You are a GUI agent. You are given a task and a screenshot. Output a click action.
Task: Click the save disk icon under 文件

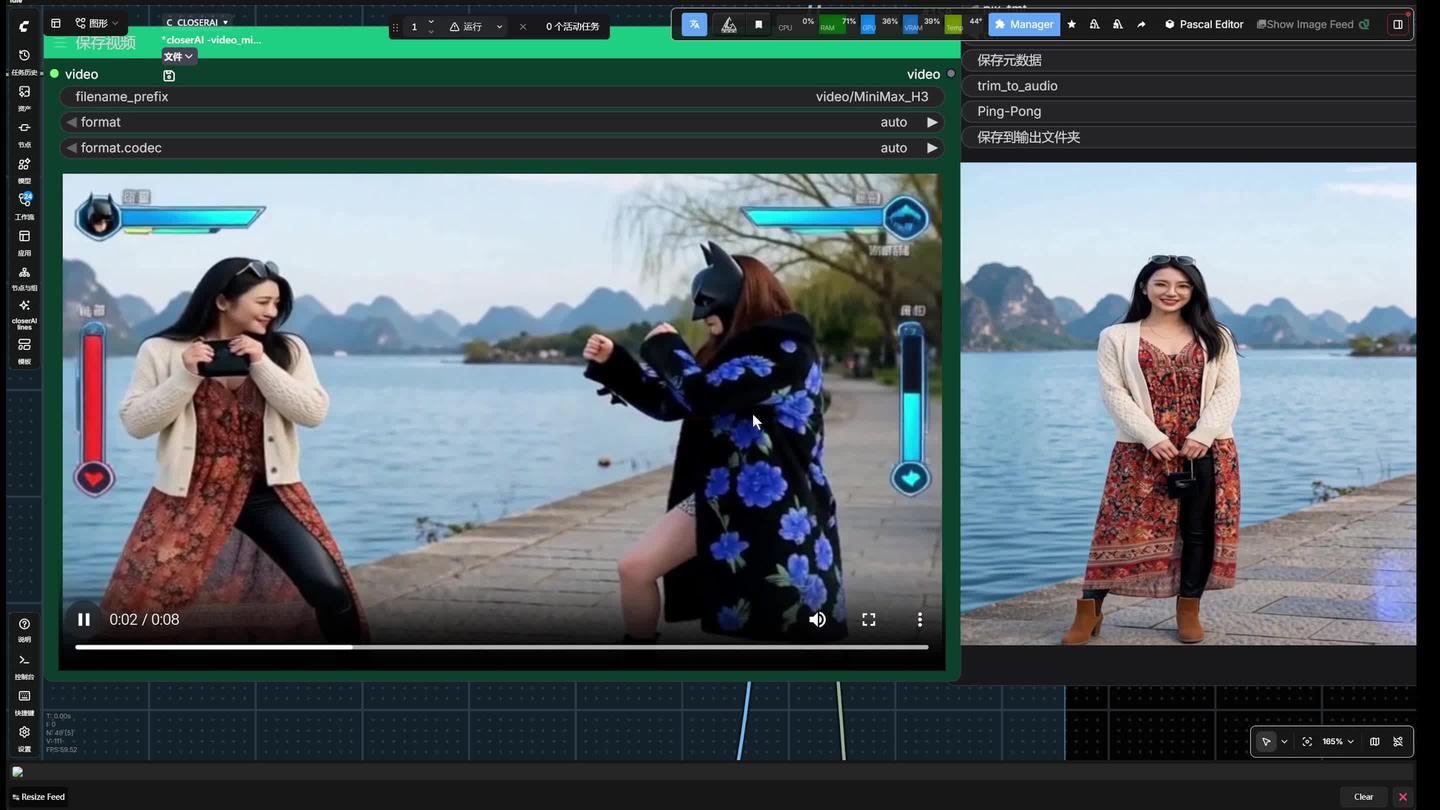tap(169, 75)
